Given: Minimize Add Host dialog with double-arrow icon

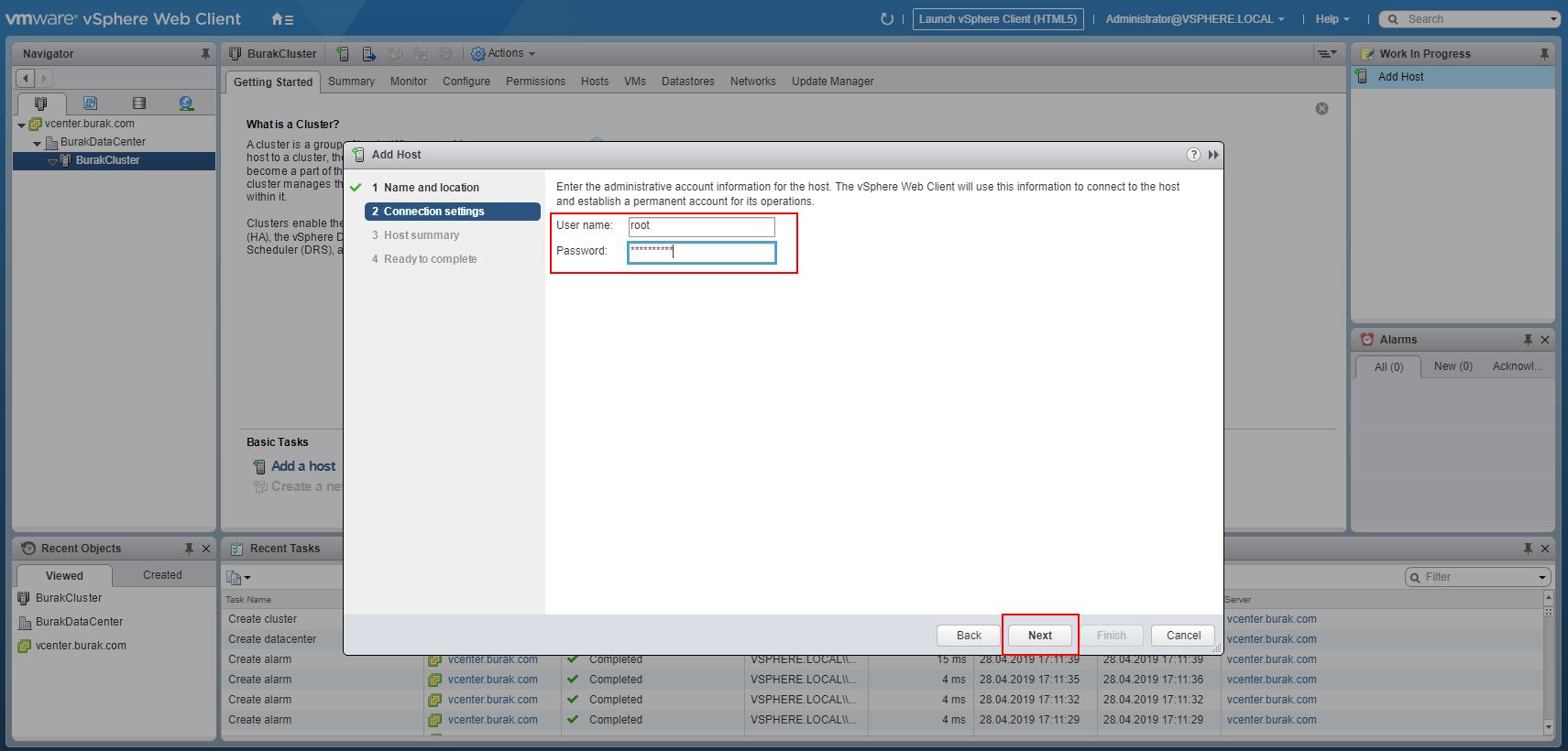Looking at the screenshot, I should pyautogui.click(x=1213, y=155).
